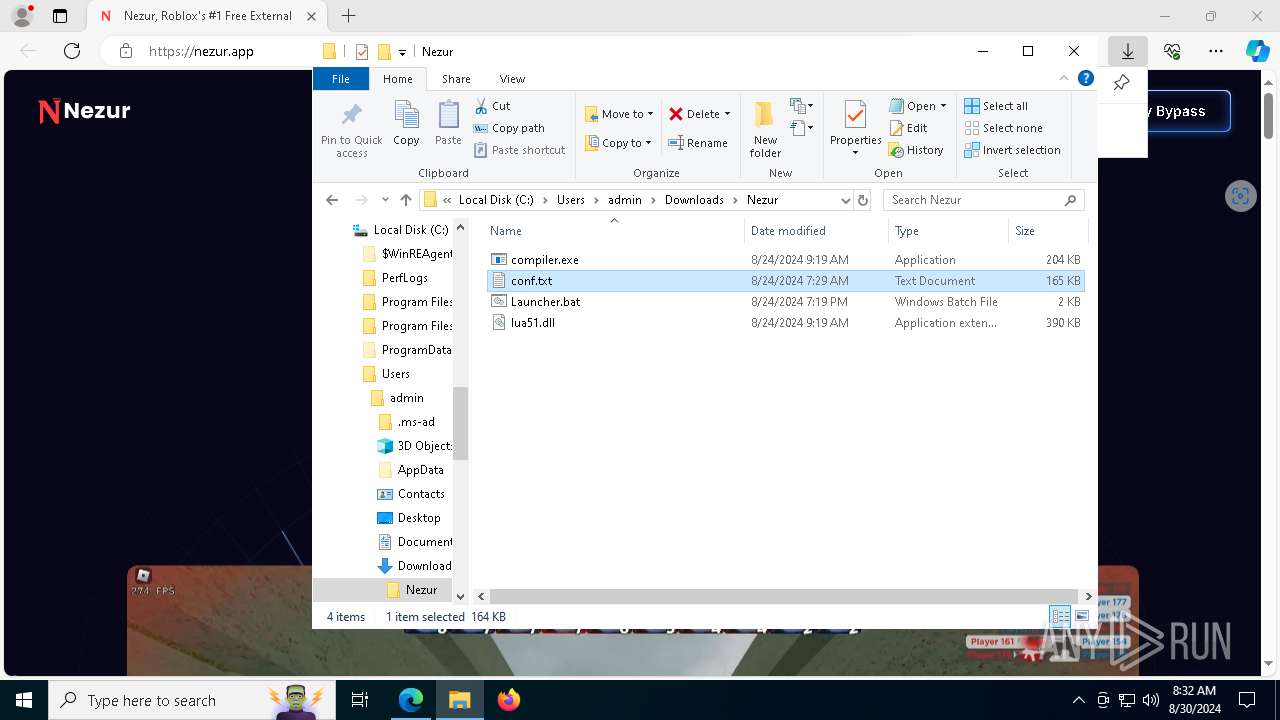Open the File menu

coord(341,79)
